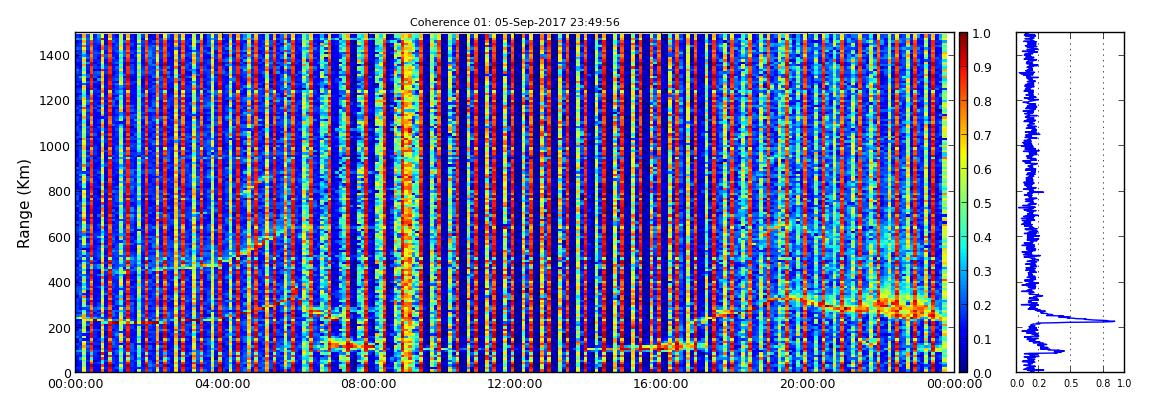Click the 800 tick label on range axis
Viewport: 1150px width, 407px height.
click(59, 191)
